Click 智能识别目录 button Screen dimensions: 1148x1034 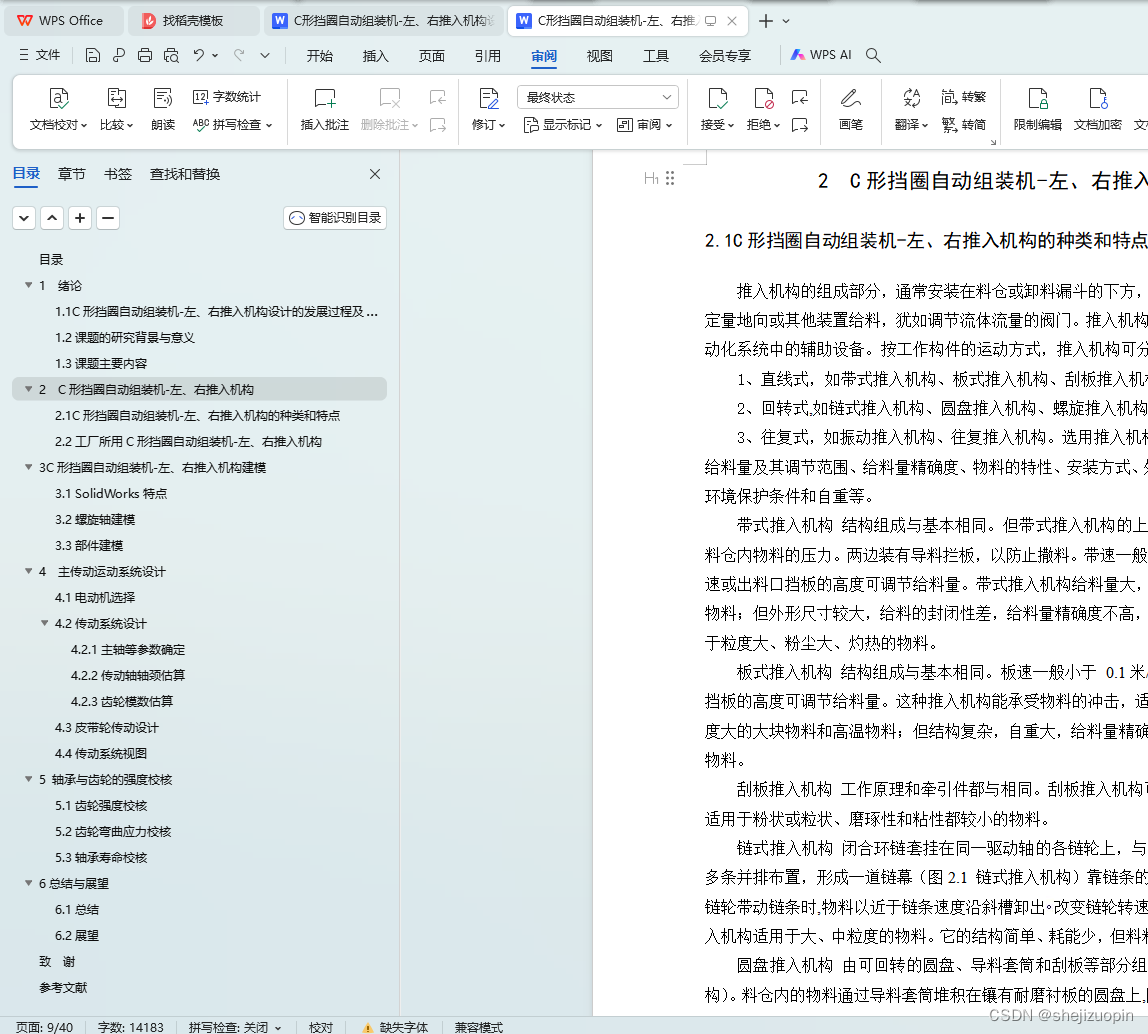click(x=335, y=217)
